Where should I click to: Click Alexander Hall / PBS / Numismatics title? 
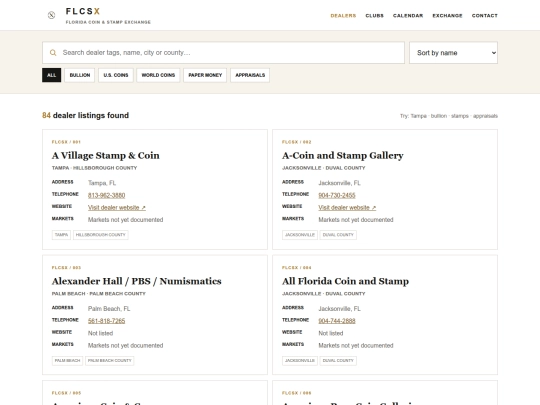(x=136, y=281)
